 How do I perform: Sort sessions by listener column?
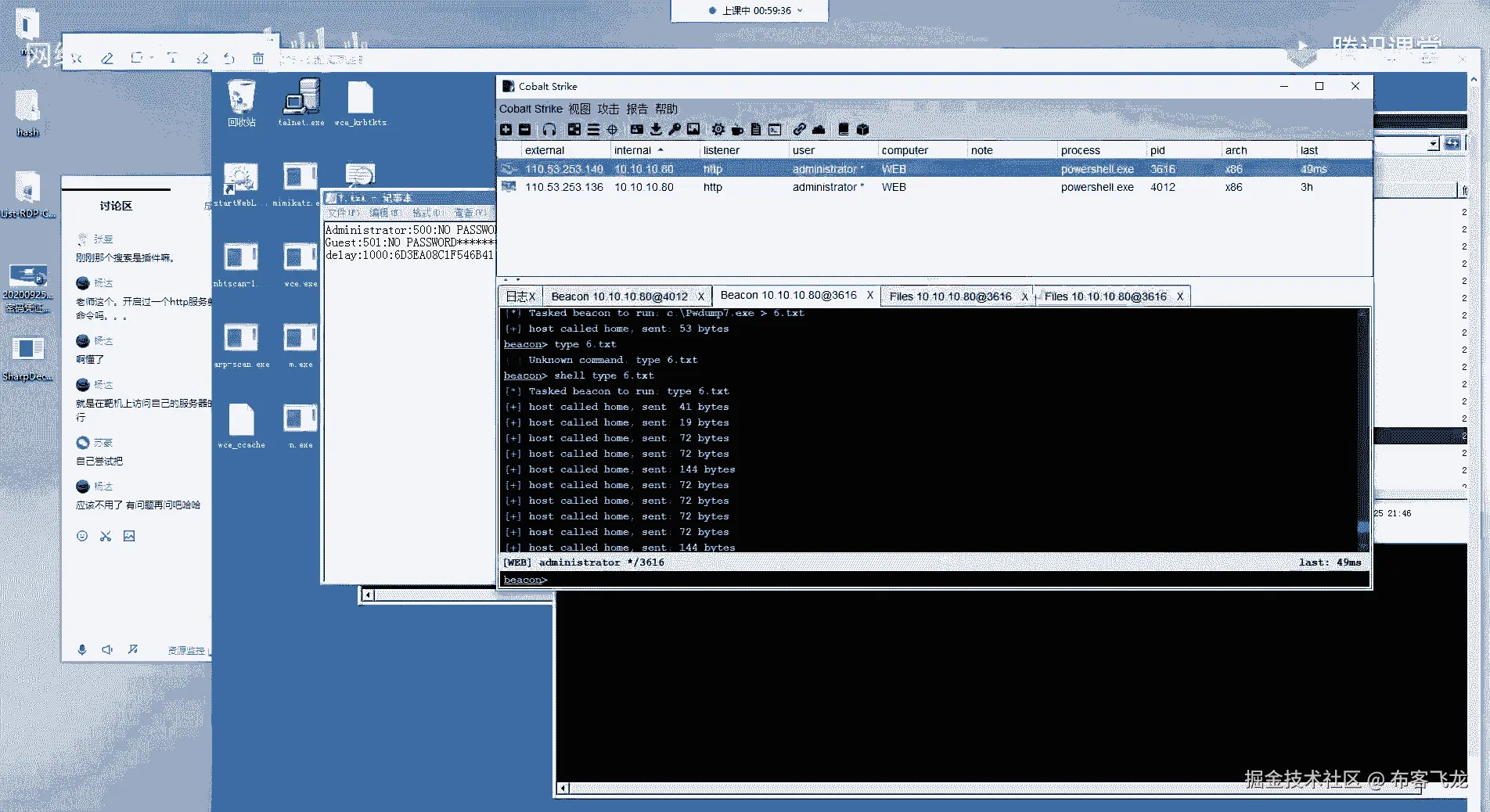tap(743, 150)
